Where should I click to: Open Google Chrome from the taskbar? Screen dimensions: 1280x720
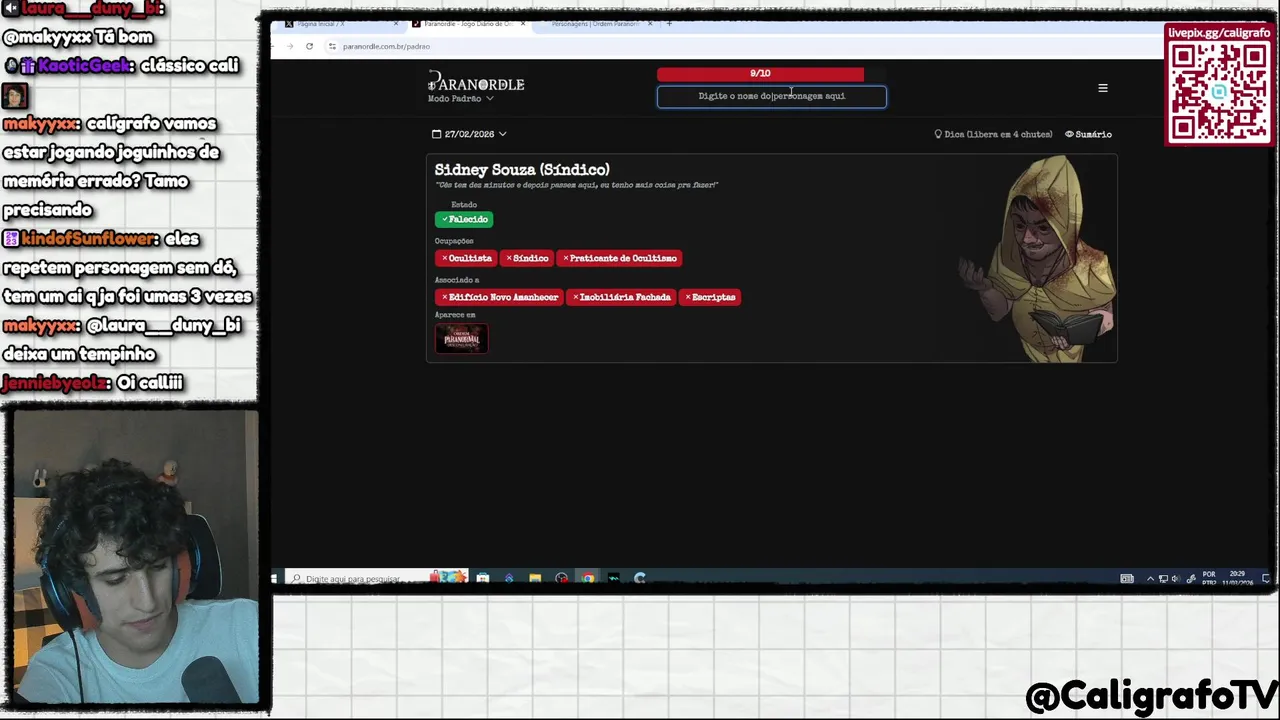[588, 578]
